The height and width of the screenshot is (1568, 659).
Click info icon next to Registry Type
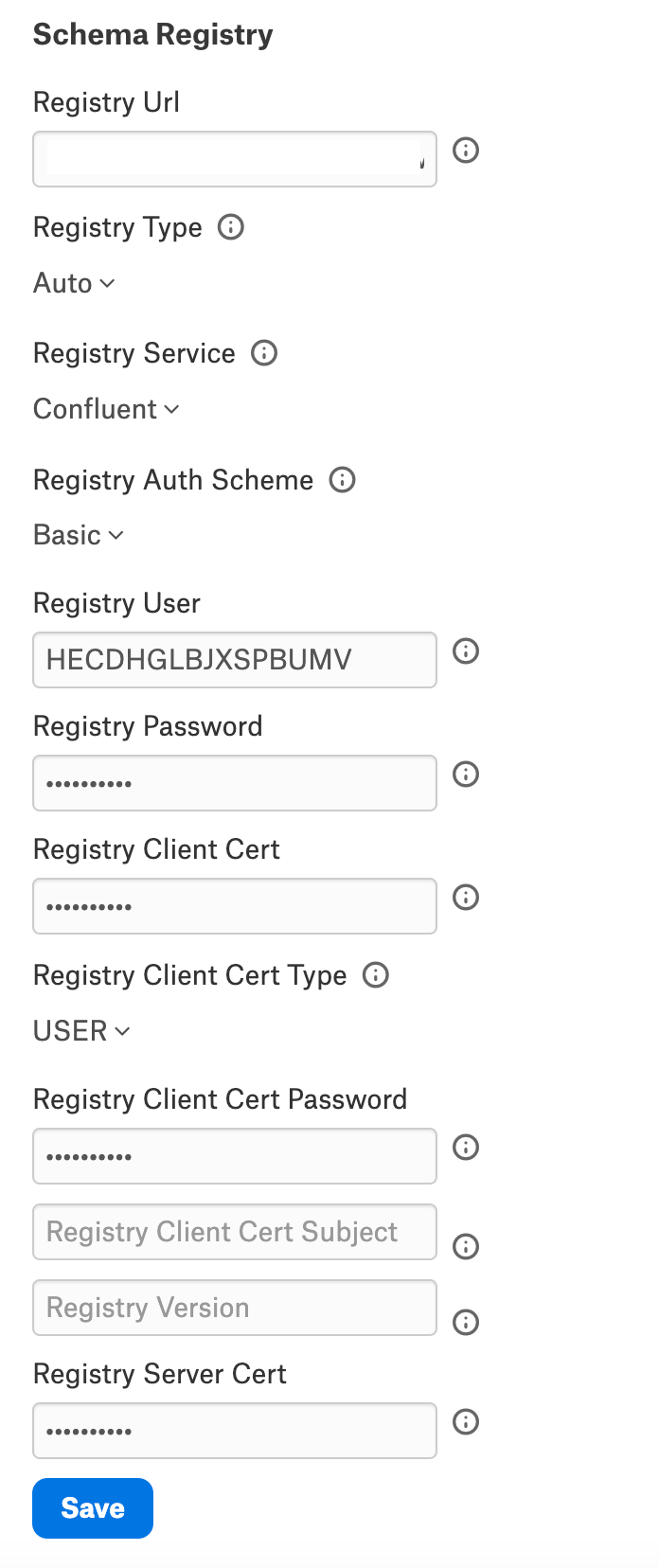point(231,227)
